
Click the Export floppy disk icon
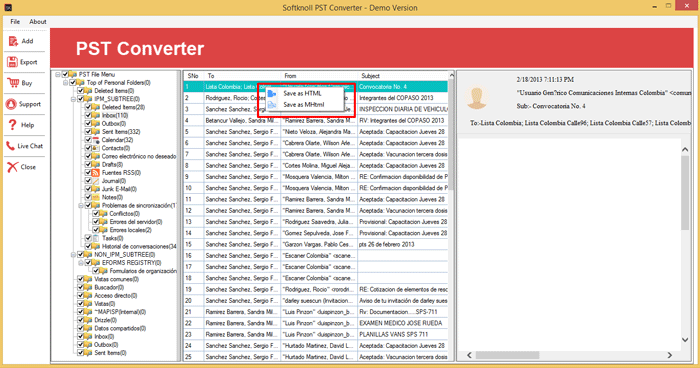tap(12, 62)
